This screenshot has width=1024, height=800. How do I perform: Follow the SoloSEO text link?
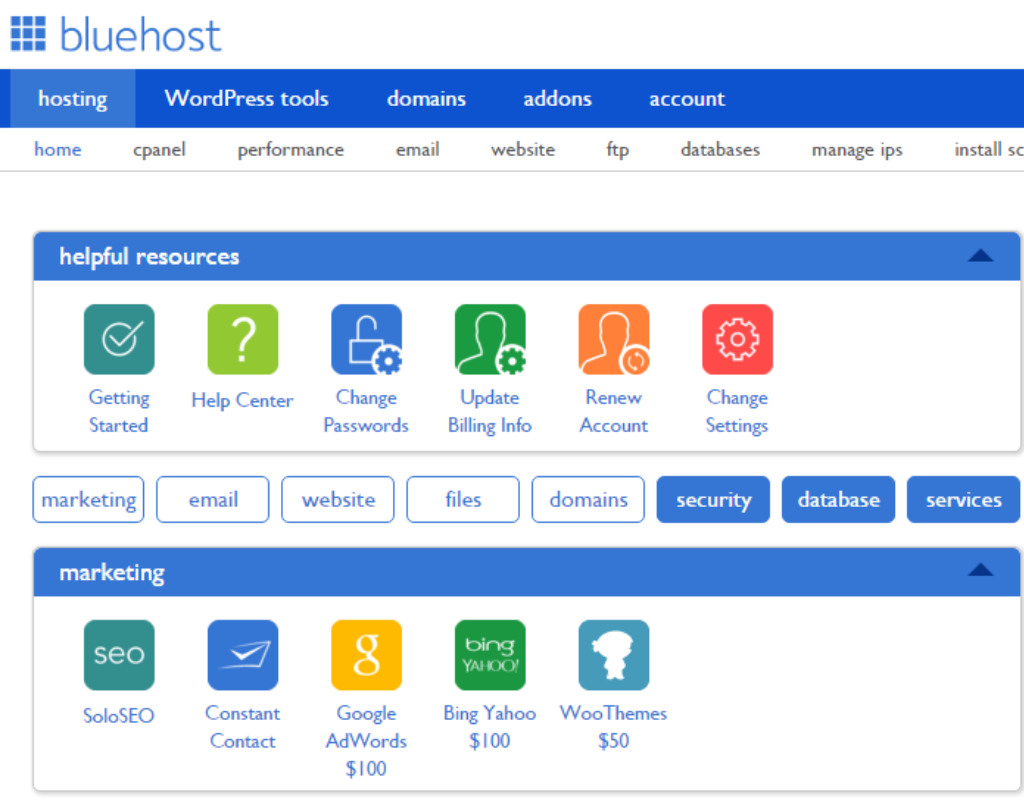click(x=119, y=716)
